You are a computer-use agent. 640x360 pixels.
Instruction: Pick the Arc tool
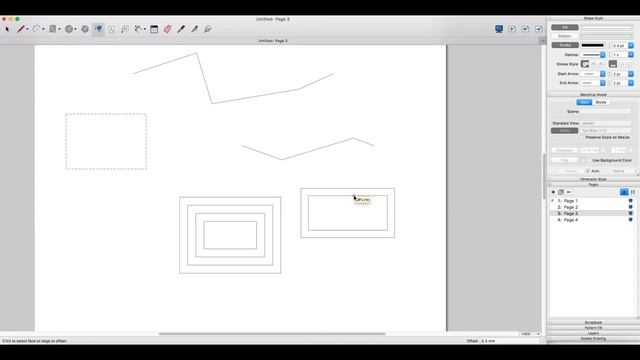point(36,29)
